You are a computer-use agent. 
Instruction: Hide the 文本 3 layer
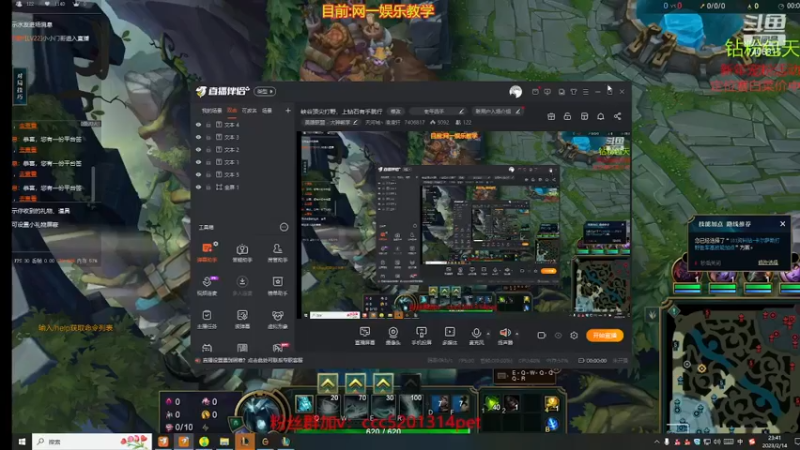[x=198, y=137]
